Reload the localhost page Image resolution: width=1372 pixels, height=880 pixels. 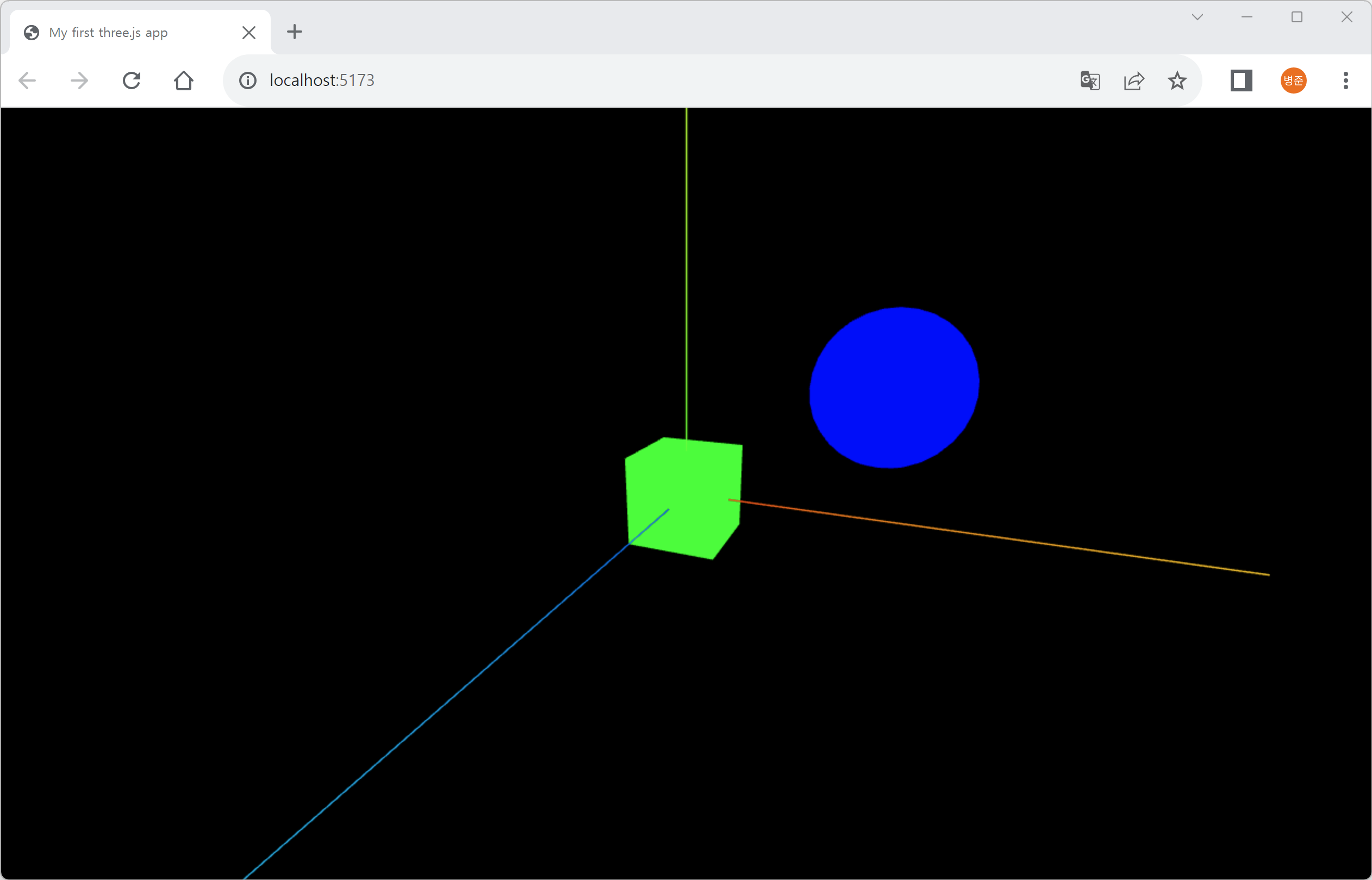click(x=132, y=80)
